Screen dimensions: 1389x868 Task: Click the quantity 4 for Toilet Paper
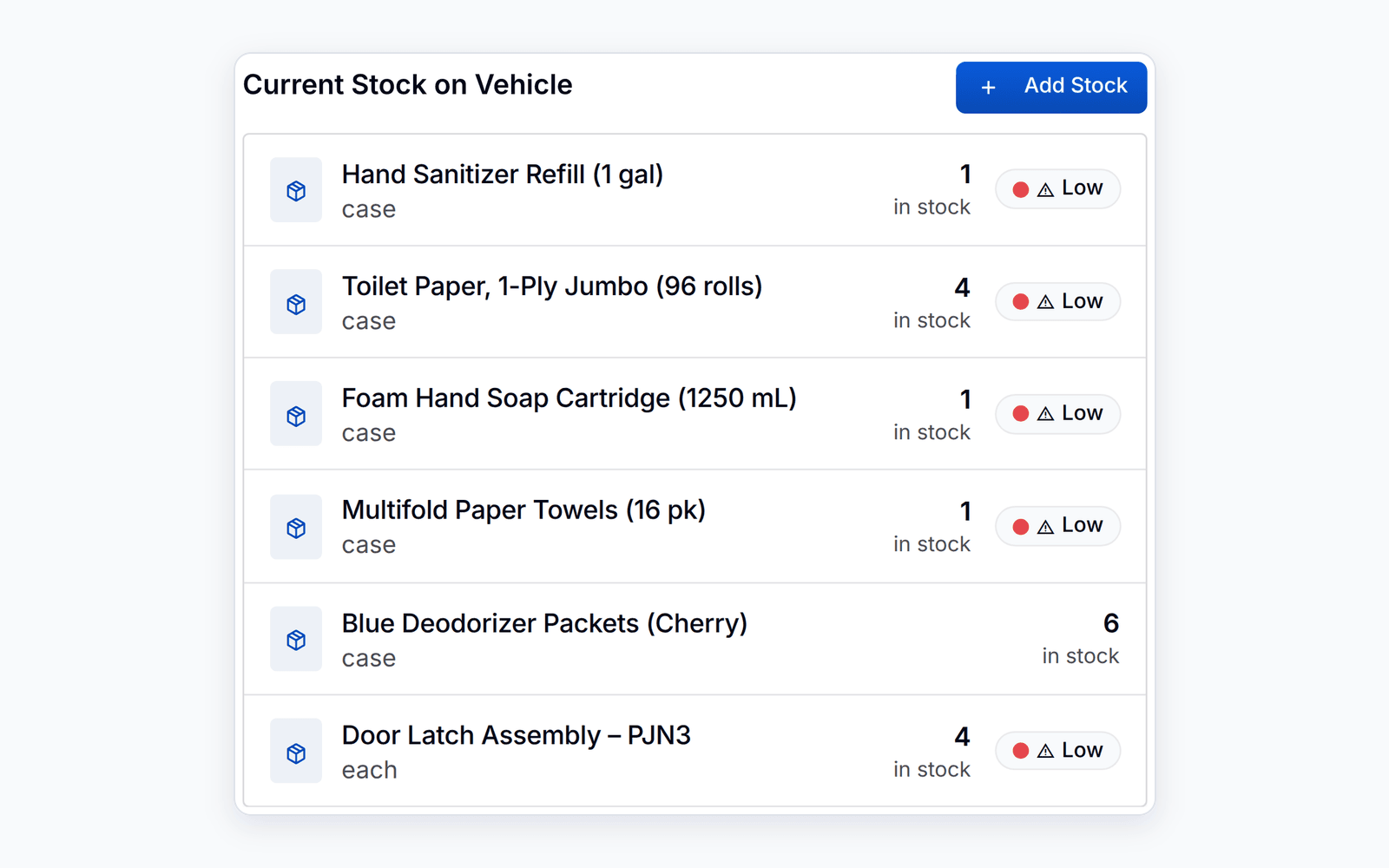click(x=962, y=287)
